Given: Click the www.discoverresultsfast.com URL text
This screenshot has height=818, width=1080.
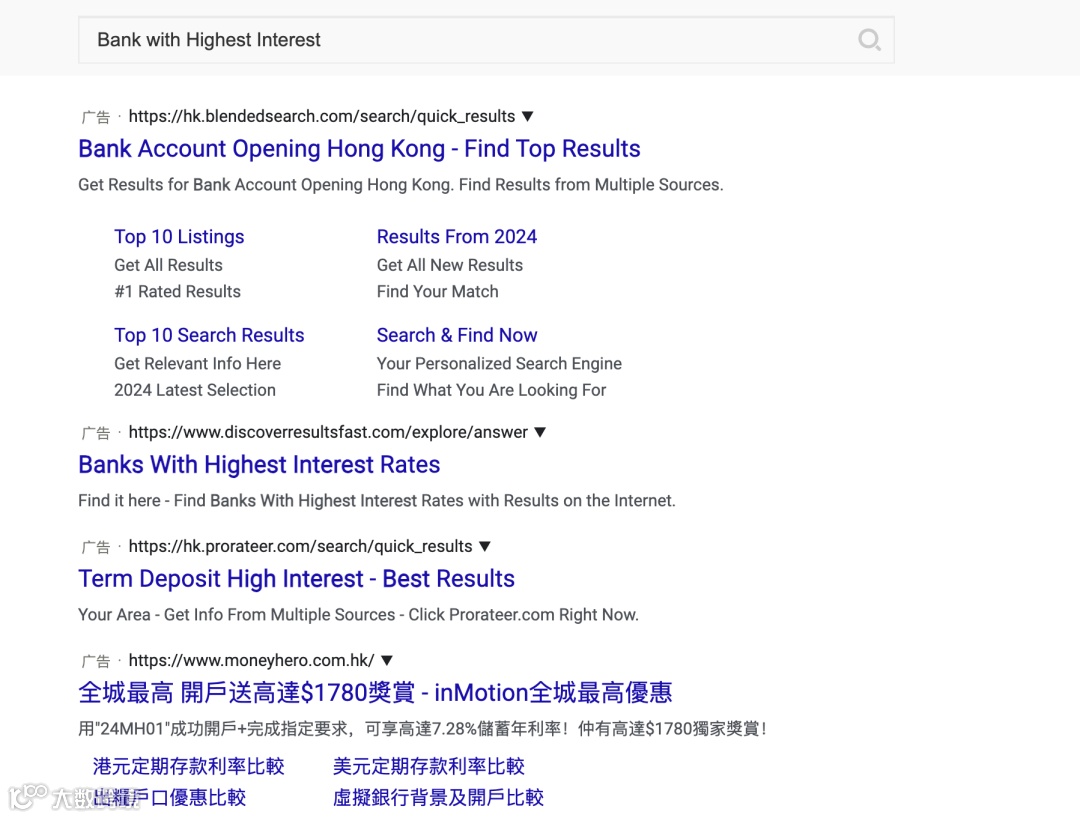Looking at the screenshot, I should coord(328,432).
